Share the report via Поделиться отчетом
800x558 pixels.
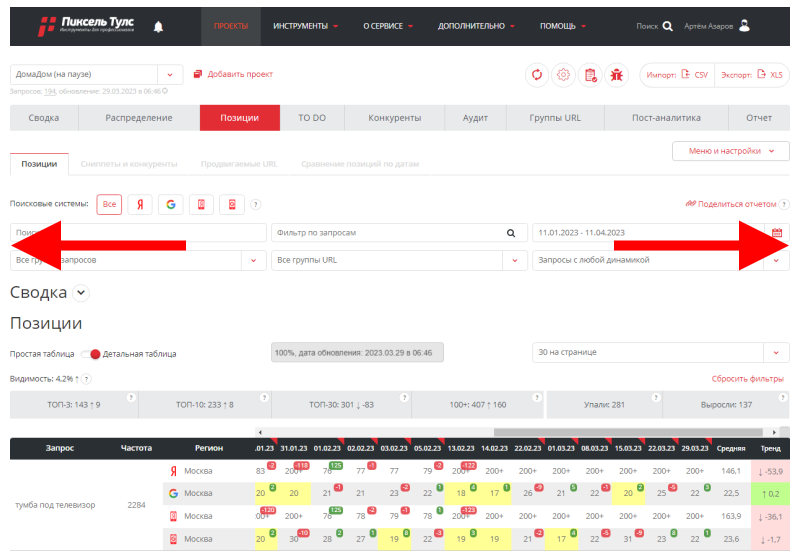click(731, 204)
